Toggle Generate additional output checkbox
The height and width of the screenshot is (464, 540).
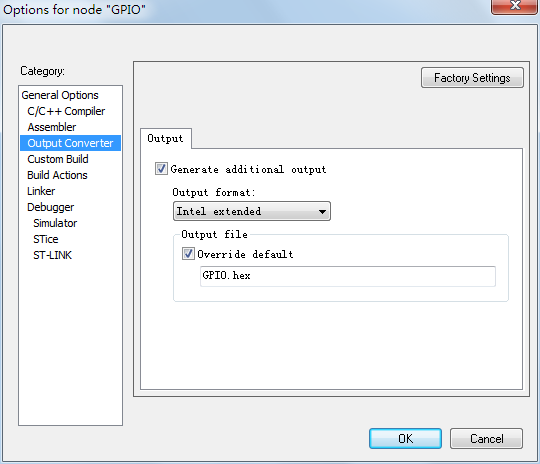pyautogui.click(x=161, y=169)
